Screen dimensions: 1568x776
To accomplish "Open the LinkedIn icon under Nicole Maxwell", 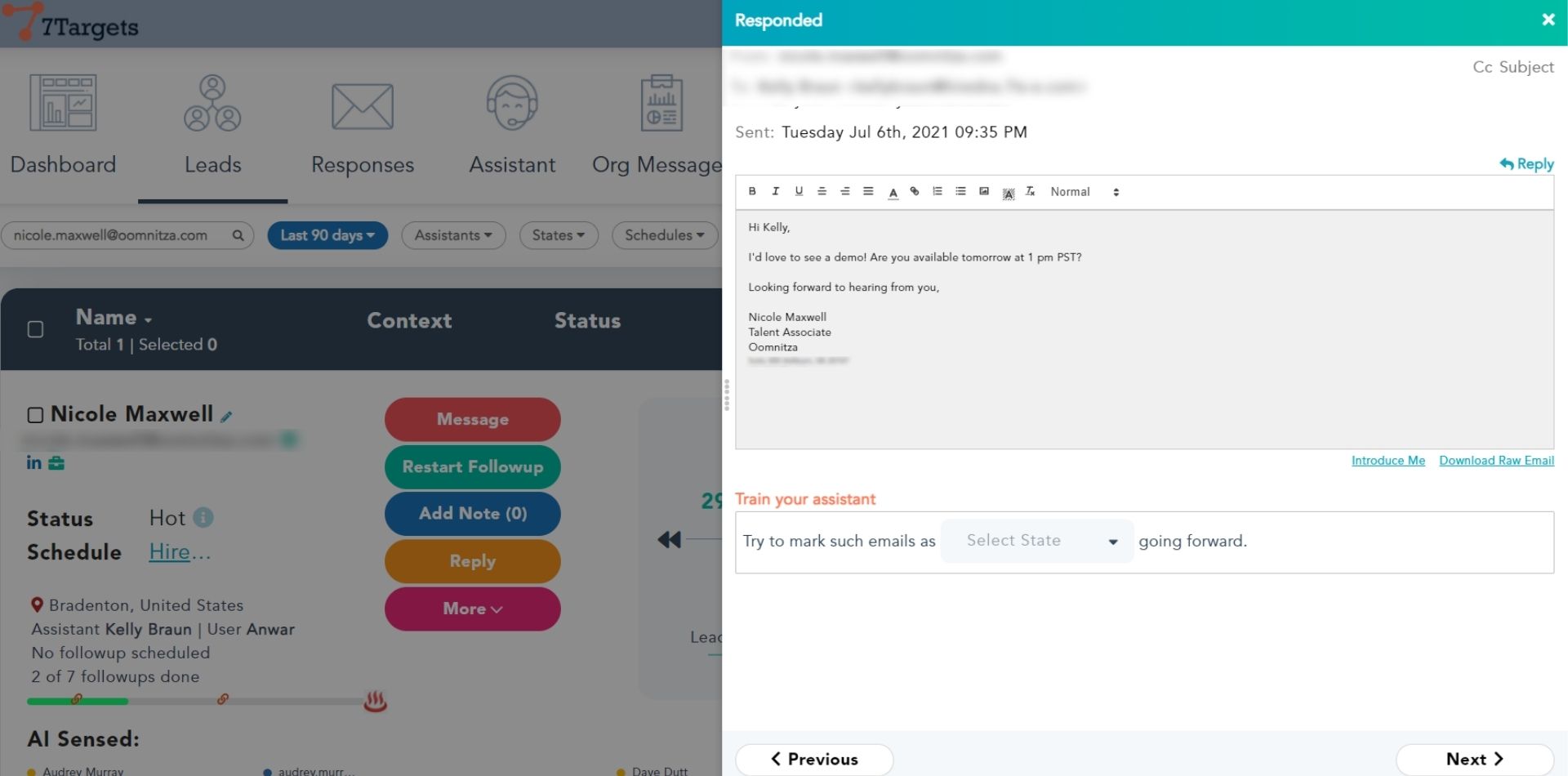I will pos(33,463).
